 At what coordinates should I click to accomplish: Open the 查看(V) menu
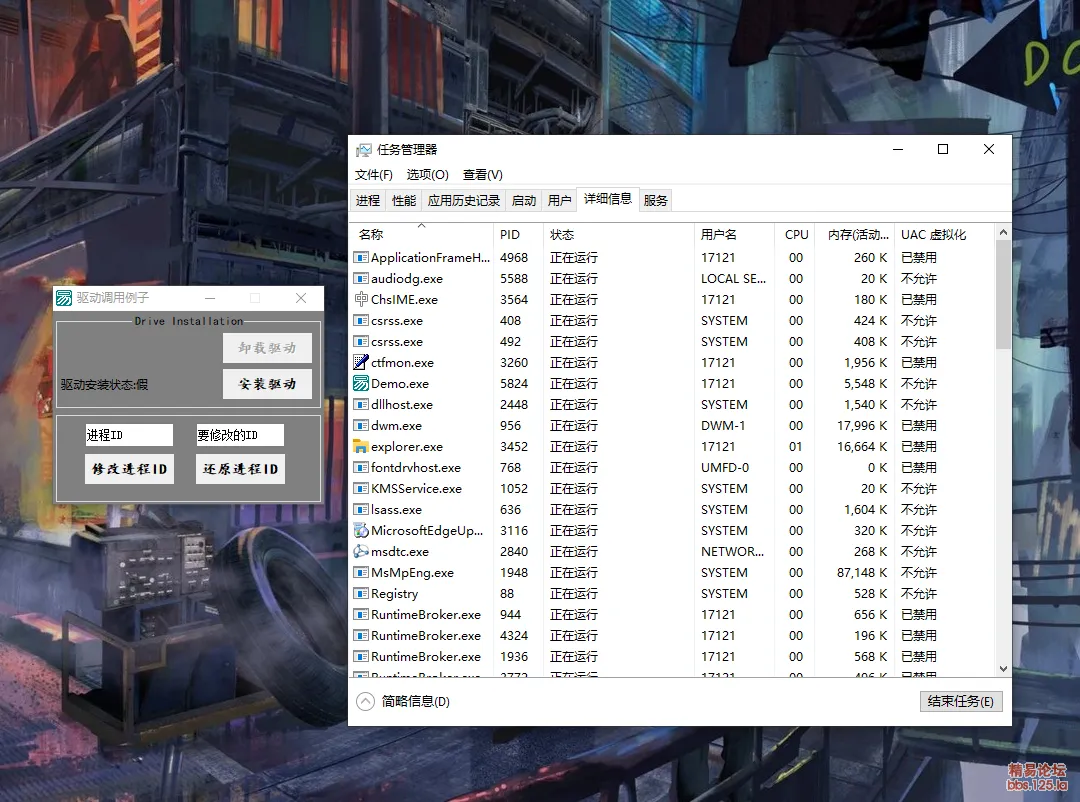click(483, 175)
